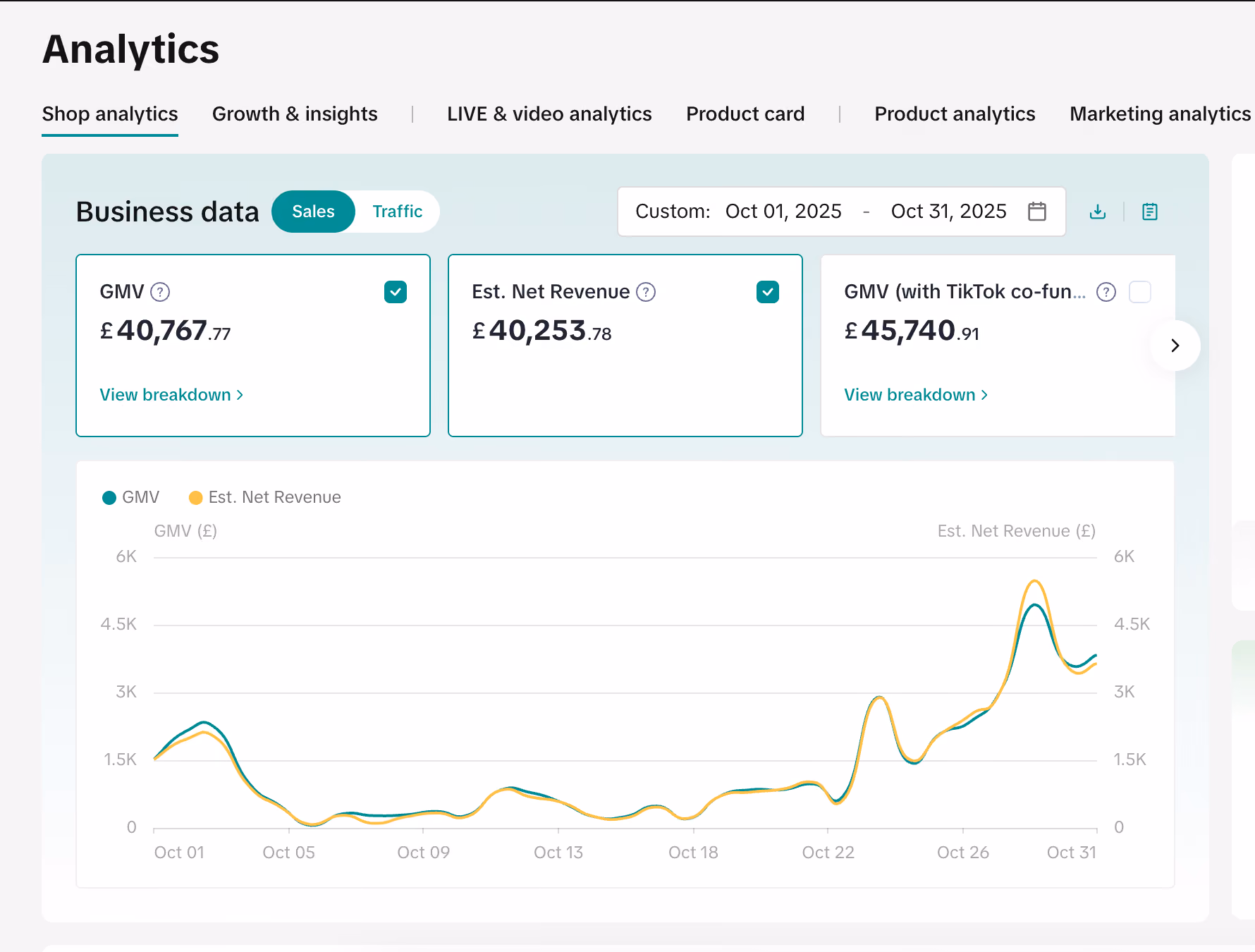Click the £40,253.78 net revenue value
1255x952 pixels.
click(x=541, y=331)
